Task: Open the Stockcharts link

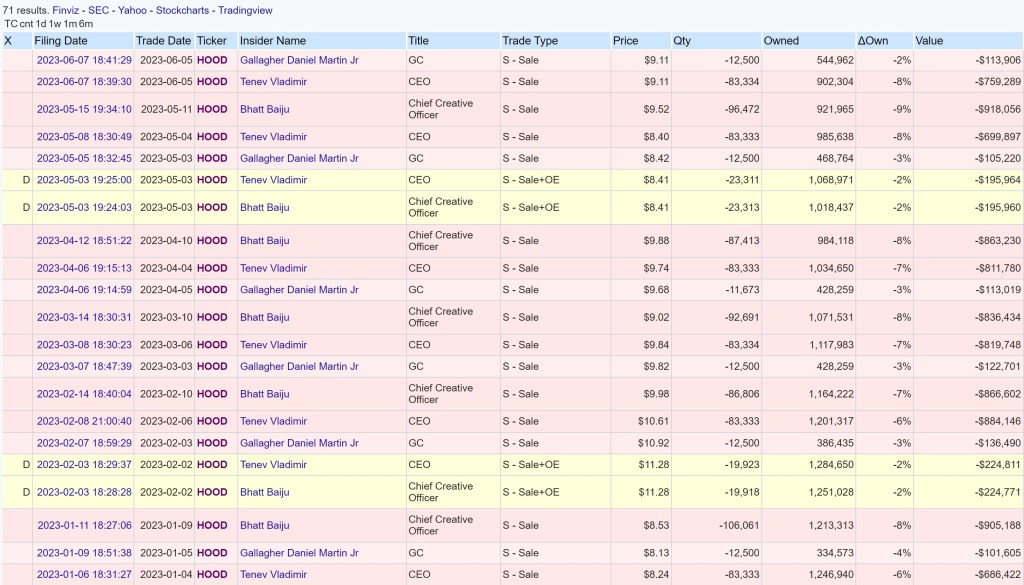Action: pos(182,10)
